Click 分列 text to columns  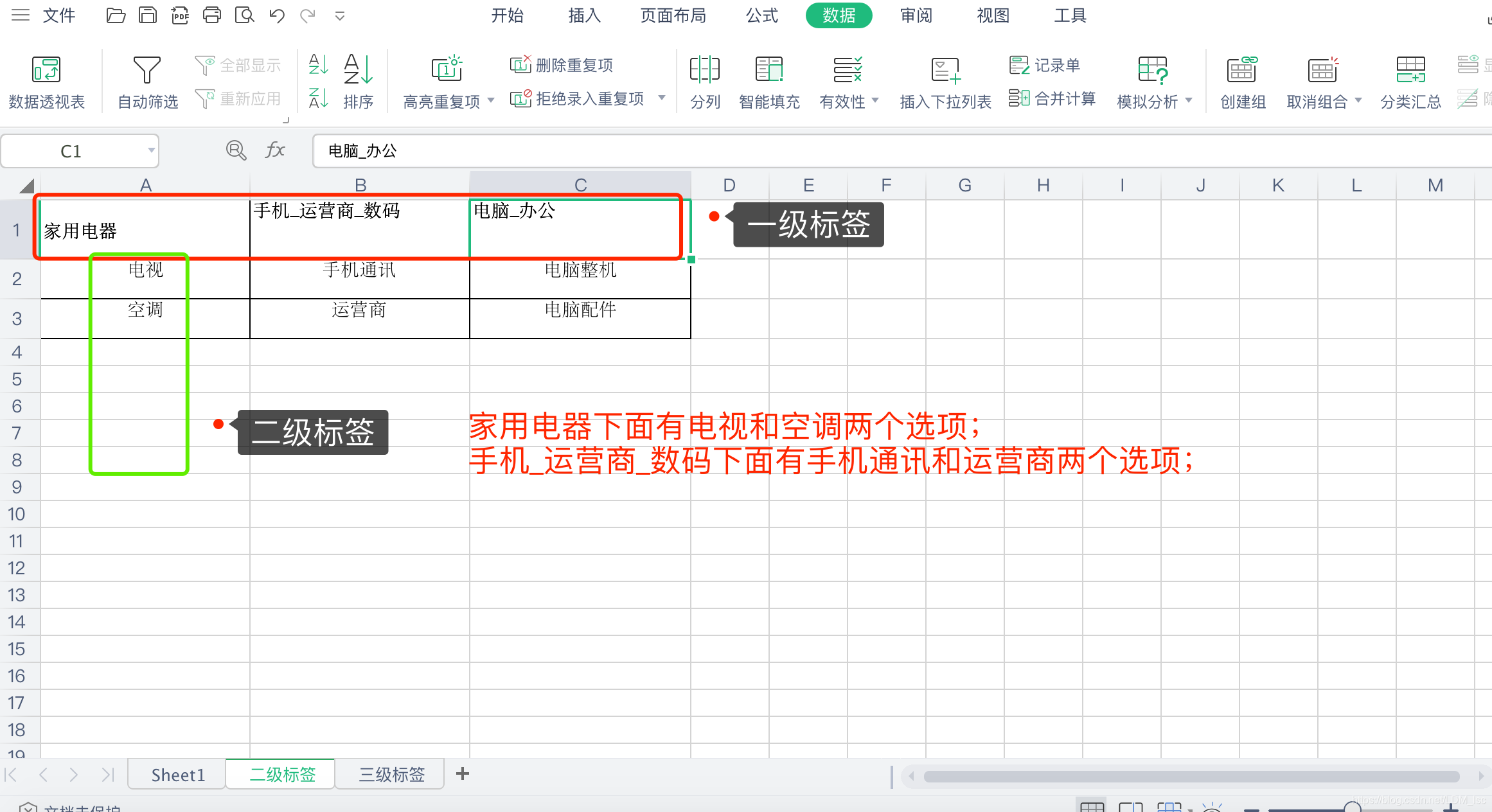705,82
